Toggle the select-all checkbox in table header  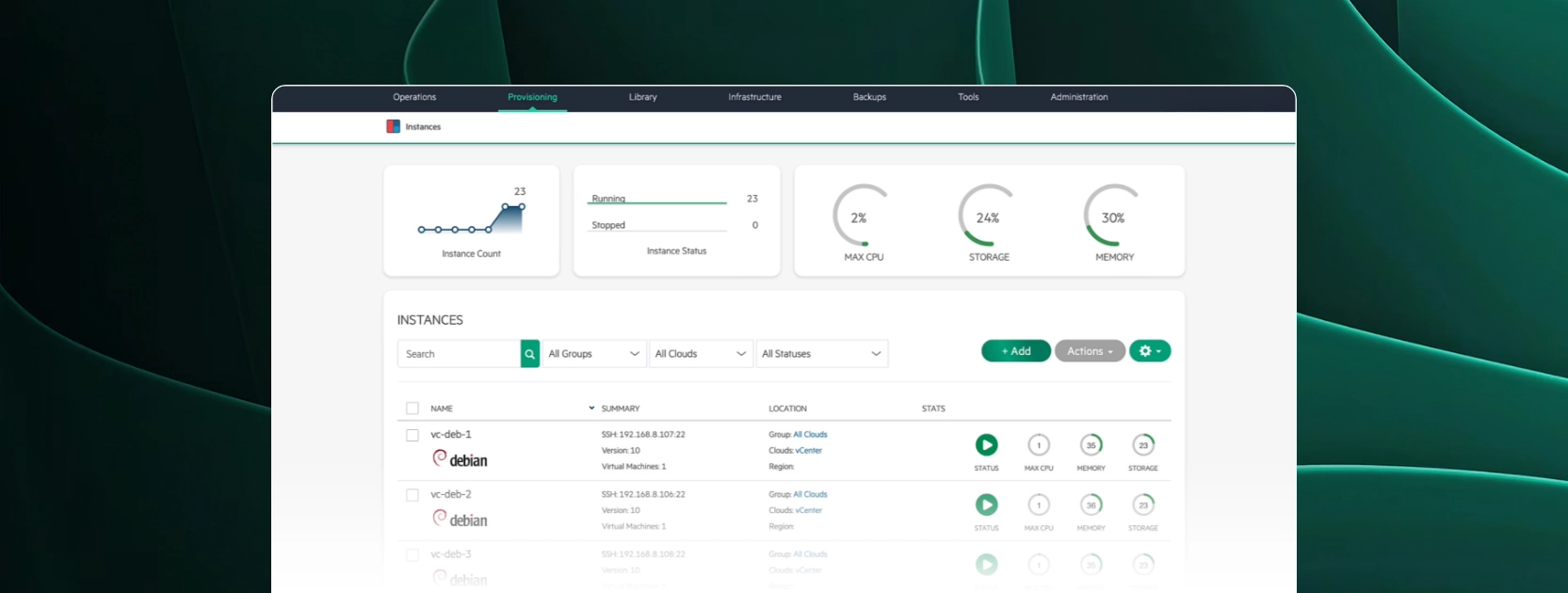[412, 409]
